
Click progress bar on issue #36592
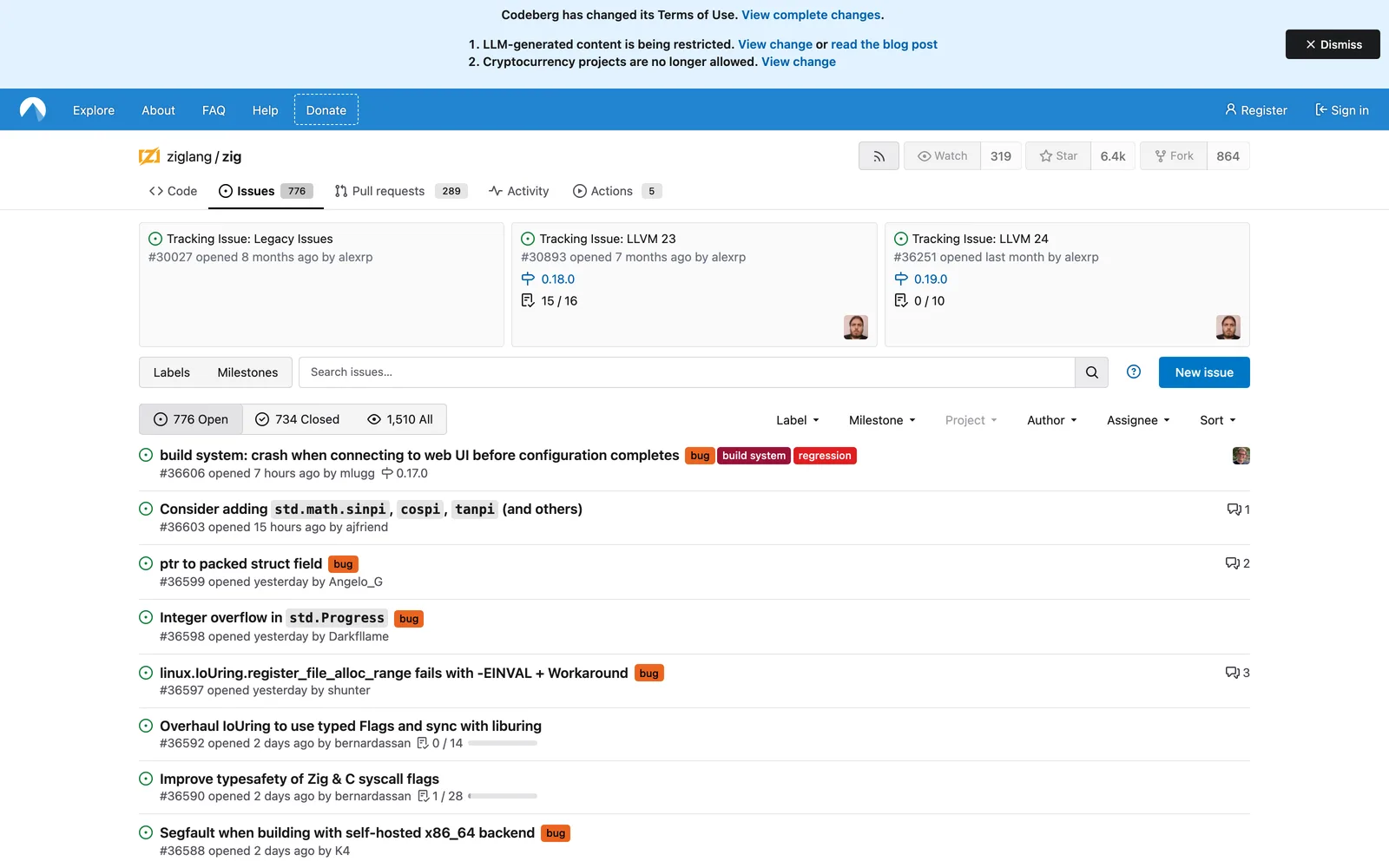click(503, 743)
